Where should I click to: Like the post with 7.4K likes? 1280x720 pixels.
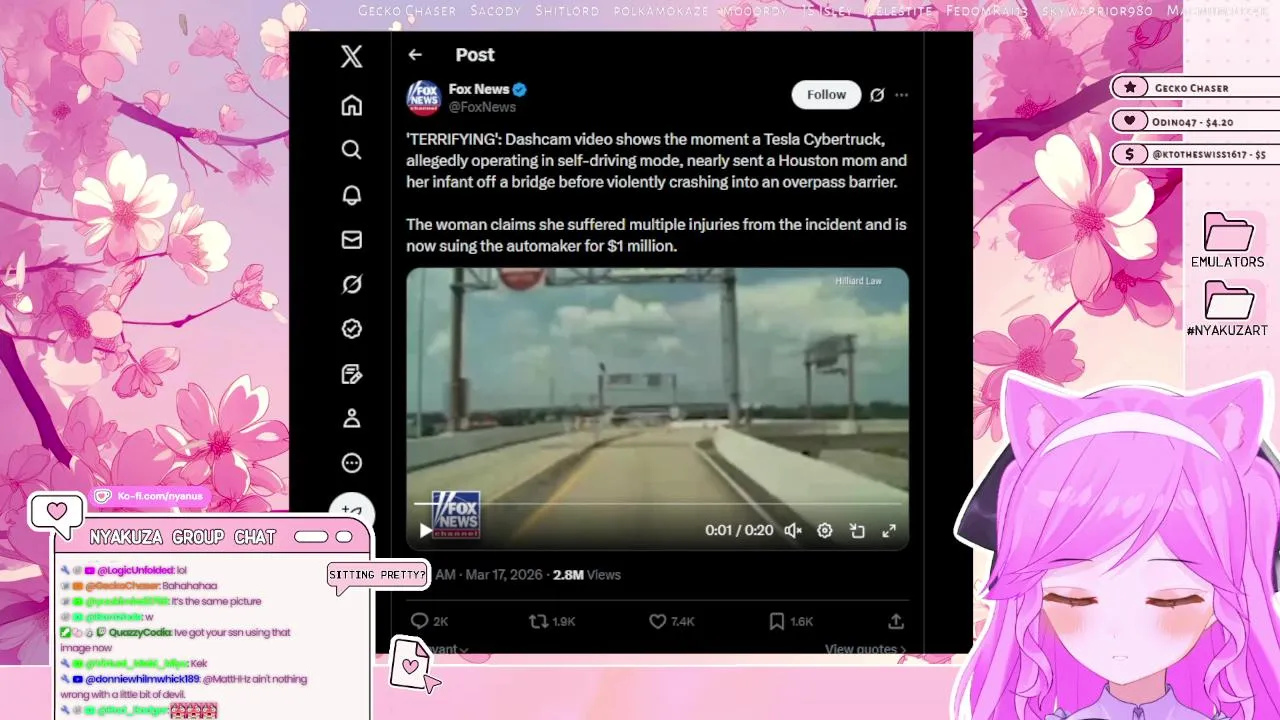tap(671, 621)
